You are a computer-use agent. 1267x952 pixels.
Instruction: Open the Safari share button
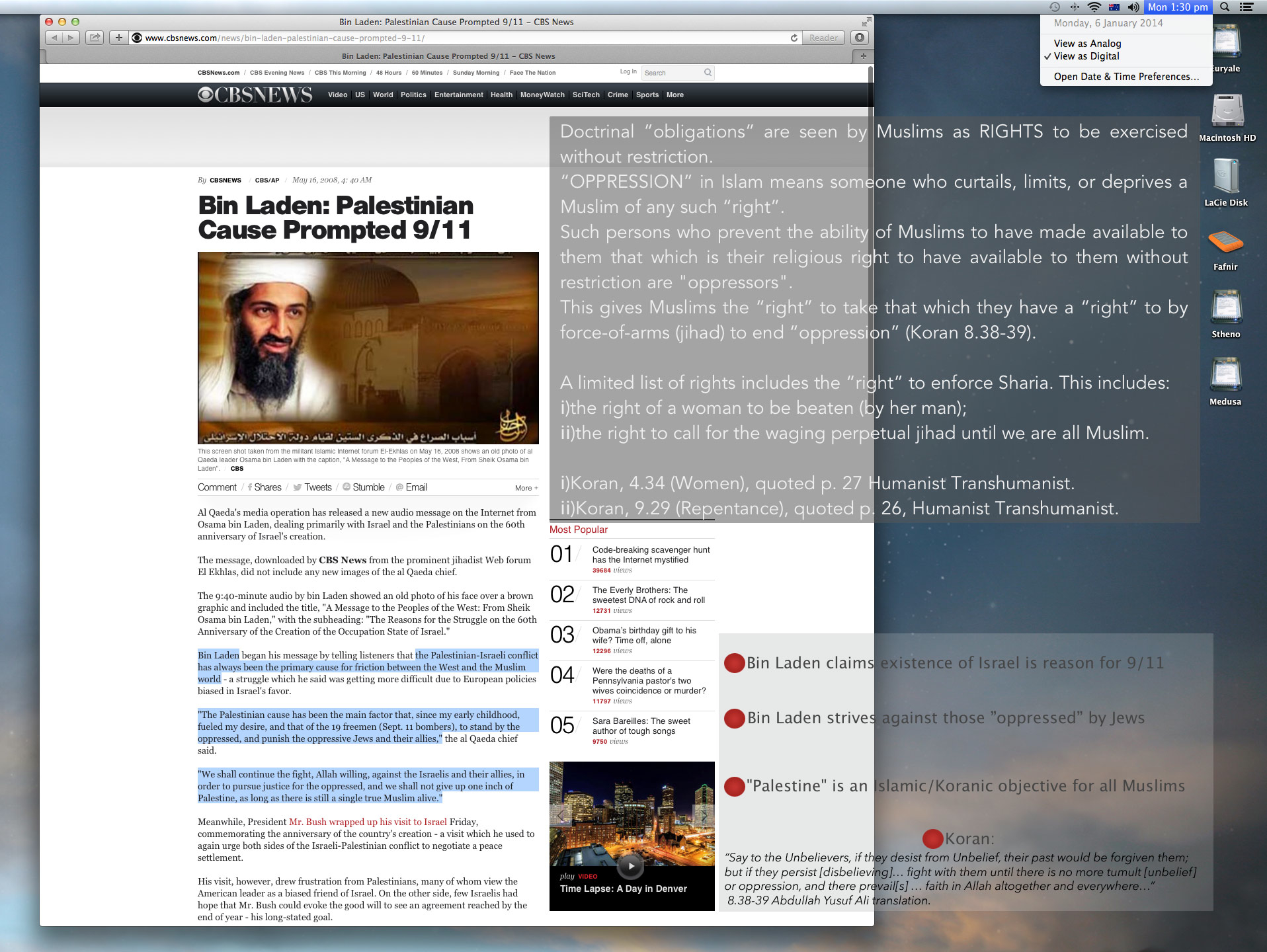pyautogui.click(x=95, y=38)
